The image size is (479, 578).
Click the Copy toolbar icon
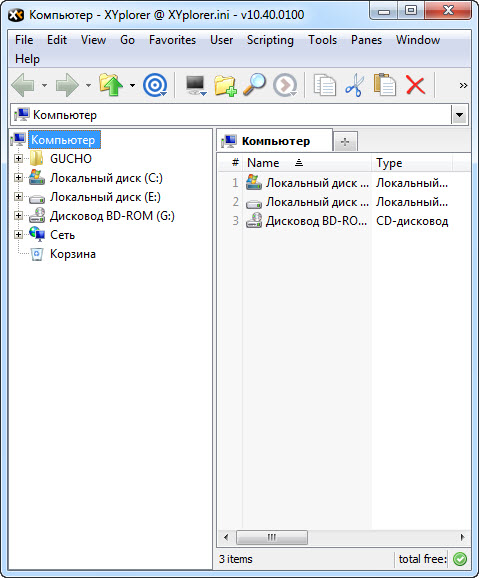point(324,85)
